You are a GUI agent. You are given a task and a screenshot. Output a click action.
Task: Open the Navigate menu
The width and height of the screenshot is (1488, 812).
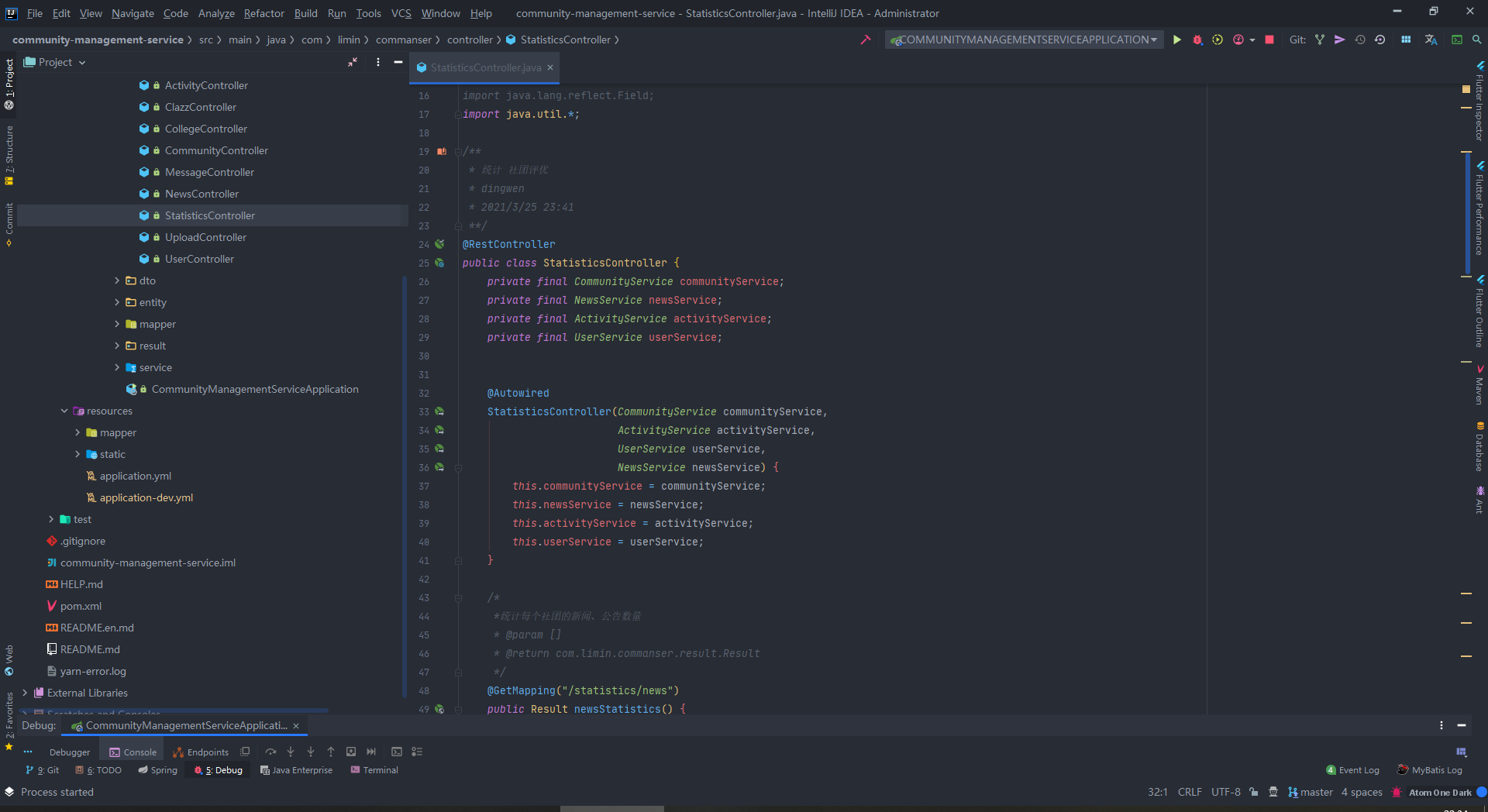tap(133, 13)
